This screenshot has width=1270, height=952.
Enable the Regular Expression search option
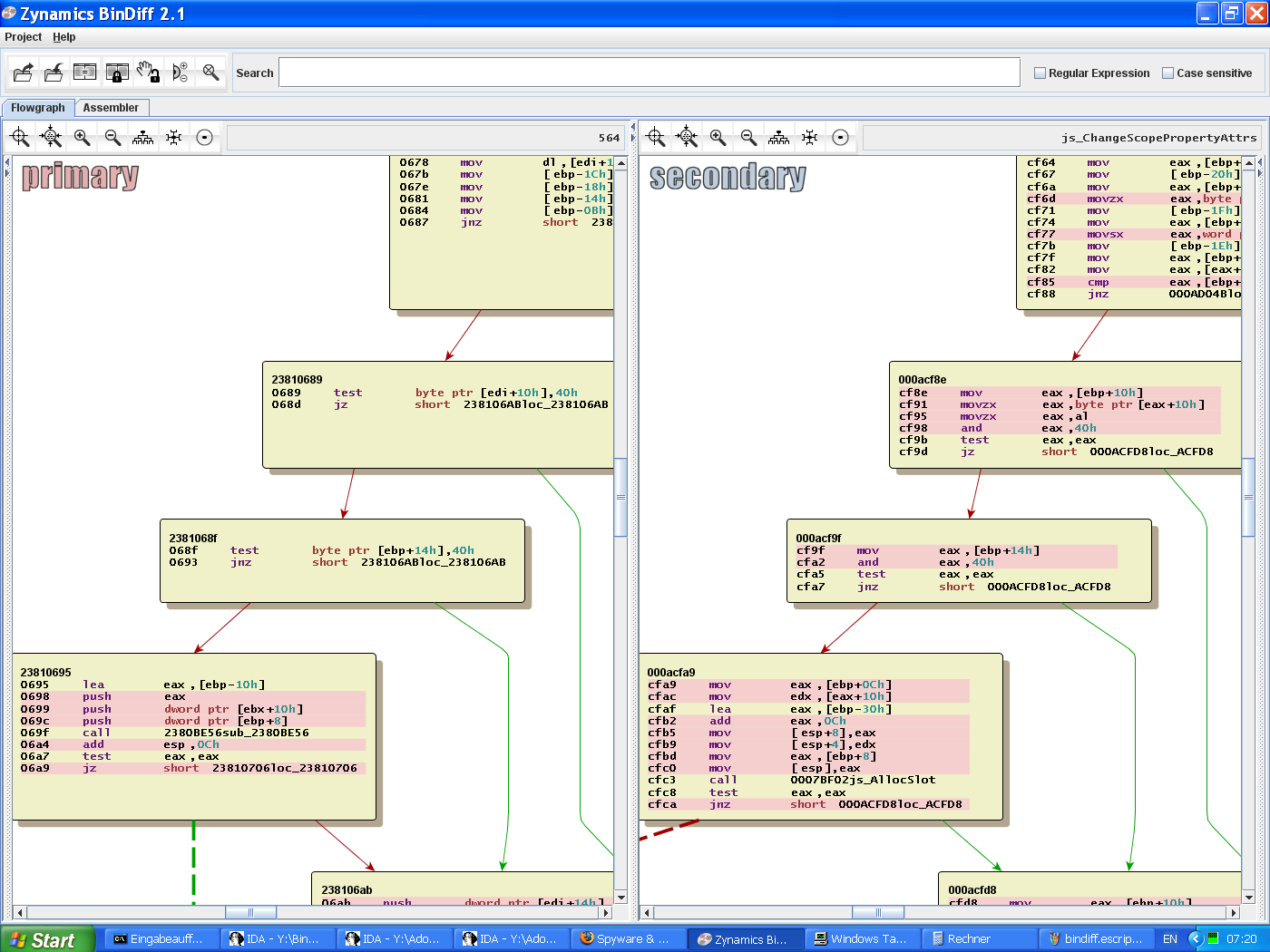tap(1040, 73)
